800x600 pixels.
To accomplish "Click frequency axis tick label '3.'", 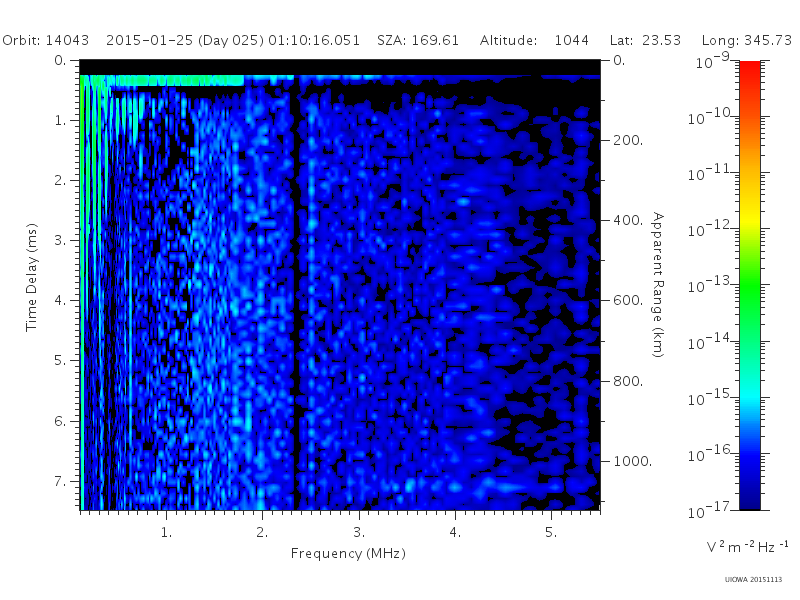I will tap(359, 533).
